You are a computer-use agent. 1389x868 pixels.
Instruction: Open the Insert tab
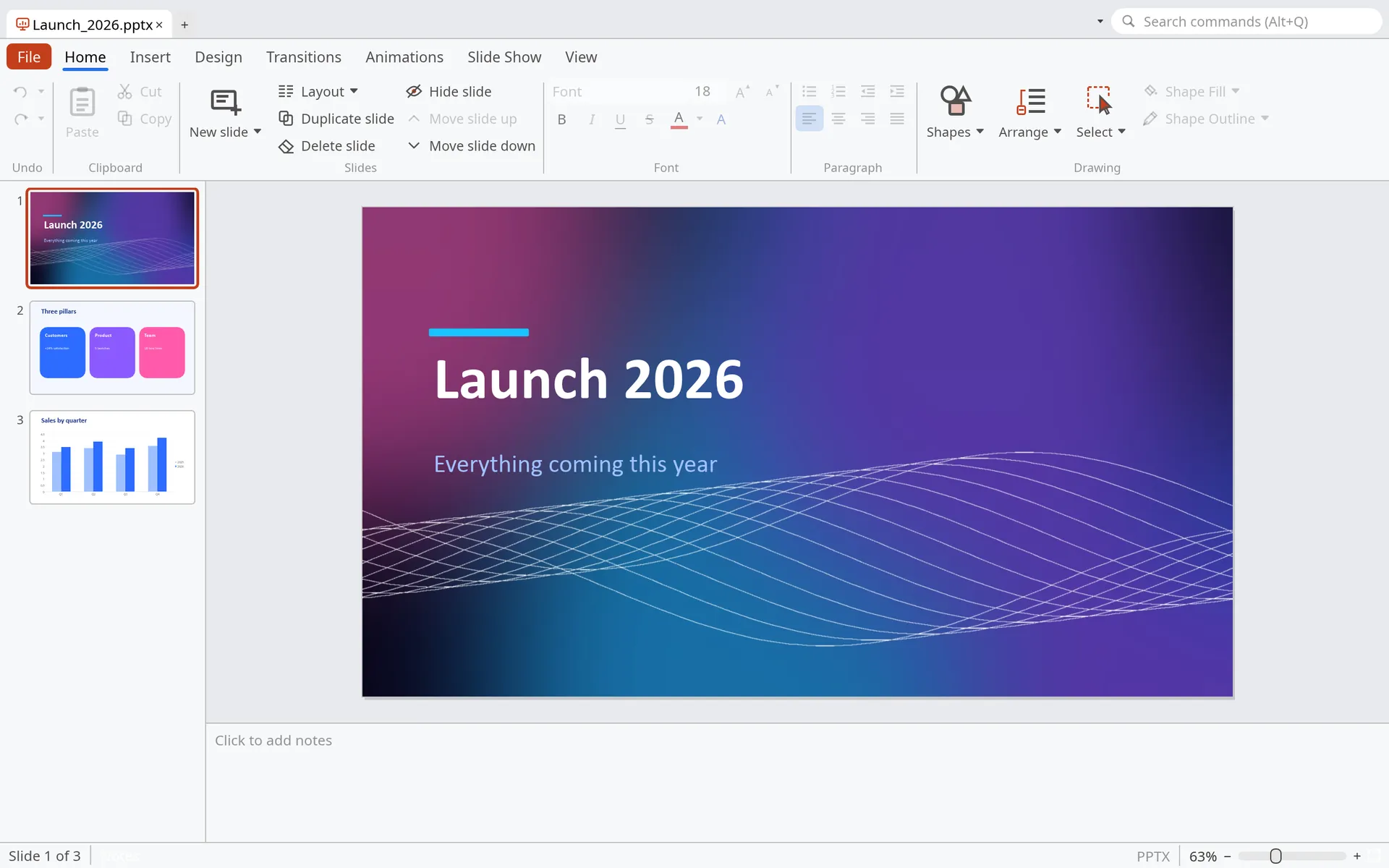click(x=150, y=57)
